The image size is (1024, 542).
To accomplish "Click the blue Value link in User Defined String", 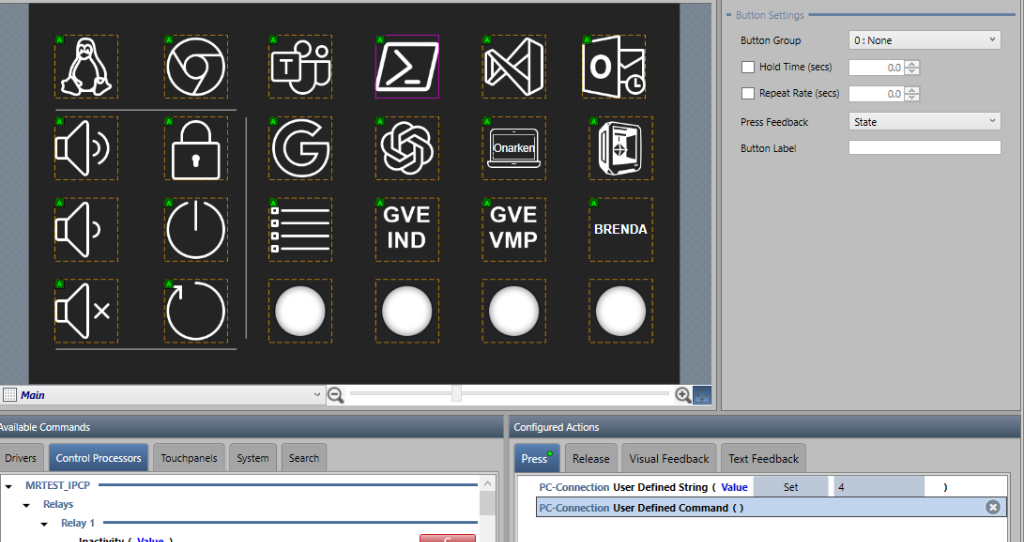I will click(x=734, y=487).
